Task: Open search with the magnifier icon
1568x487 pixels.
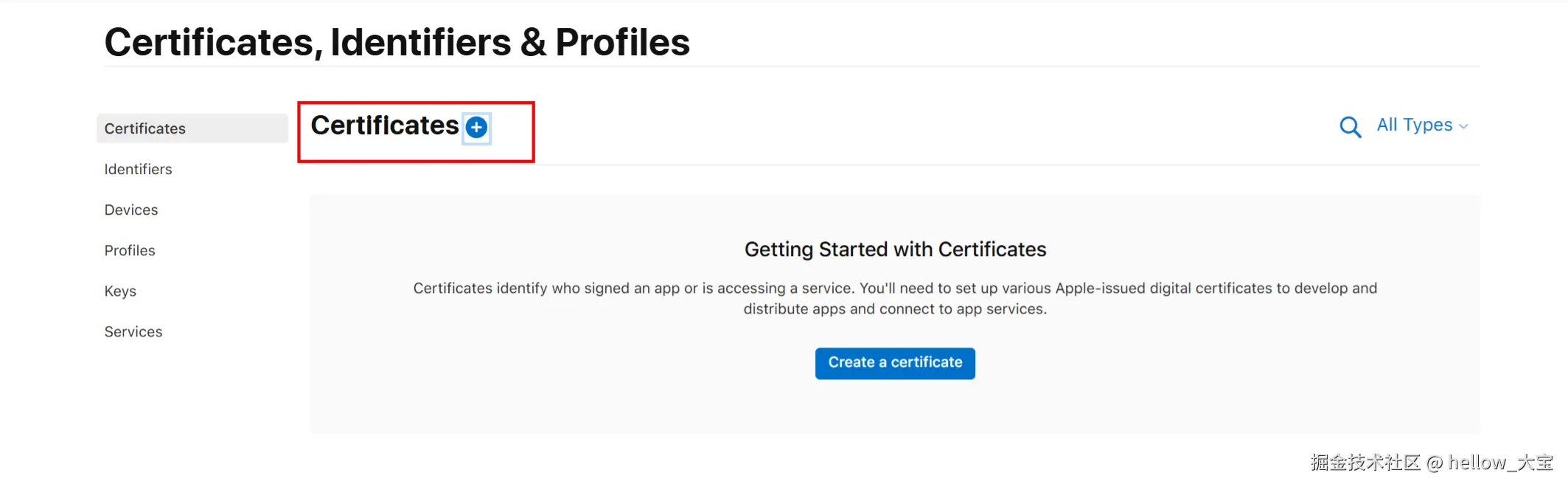Action: coord(1350,127)
